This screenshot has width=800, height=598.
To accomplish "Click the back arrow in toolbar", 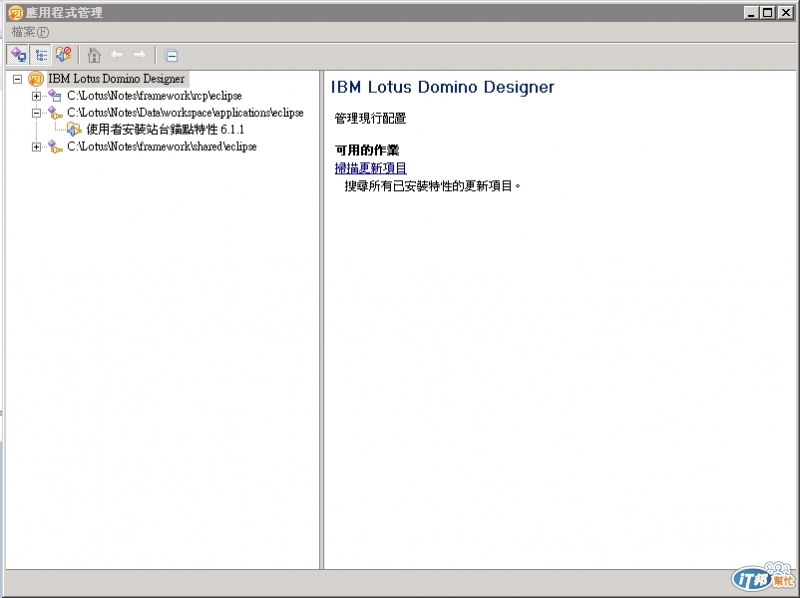I will [x=117, y=55].
